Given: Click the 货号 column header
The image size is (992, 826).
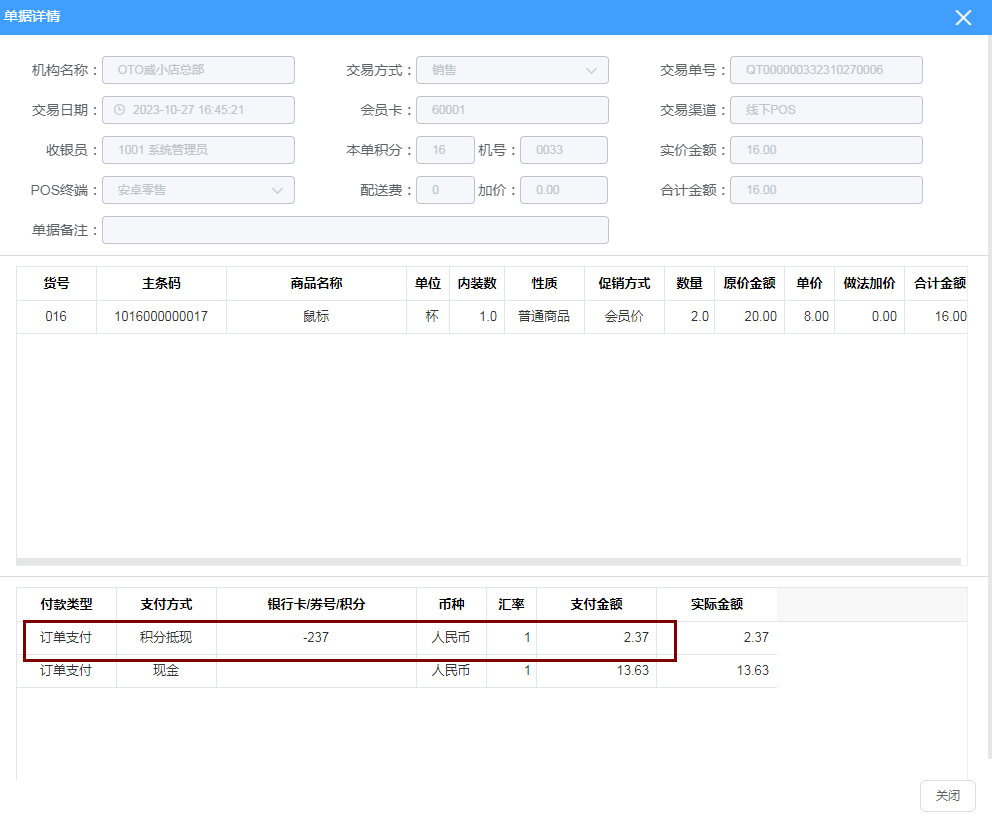Looking at the screenshot, I should (56, 283).
